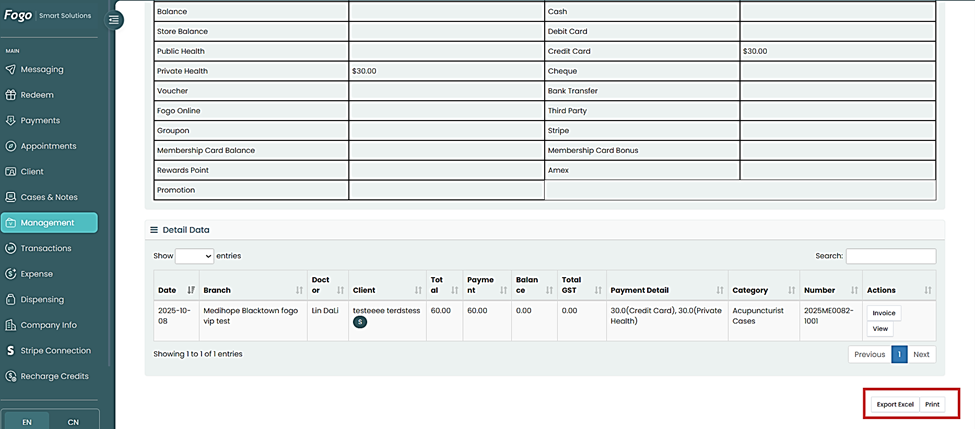Click the Messaging paper-plane icon in sidebar

click(11, 70)
